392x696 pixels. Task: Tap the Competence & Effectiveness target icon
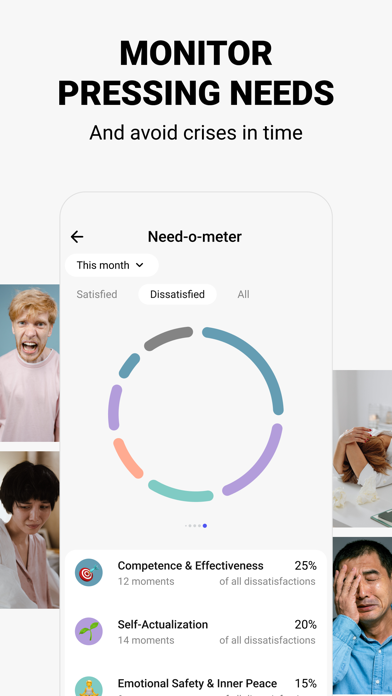pyautogui.click(x=89, y=573)
